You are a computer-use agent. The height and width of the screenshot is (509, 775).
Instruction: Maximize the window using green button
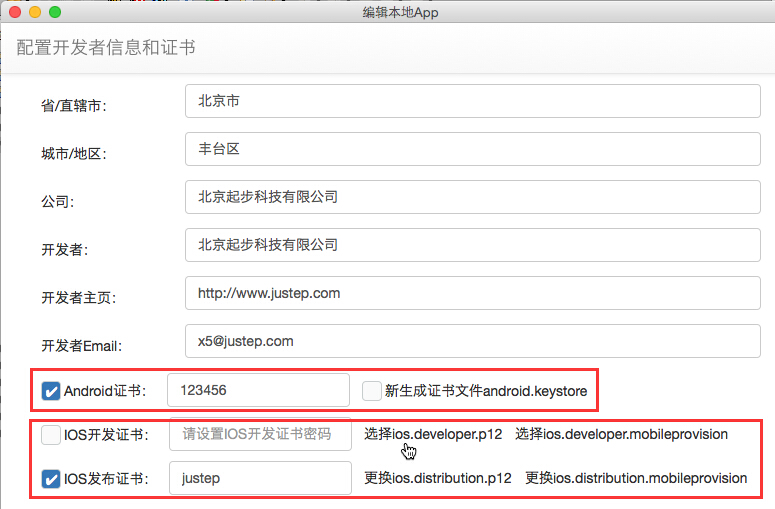pyautogui.click(x=55, y=13)
